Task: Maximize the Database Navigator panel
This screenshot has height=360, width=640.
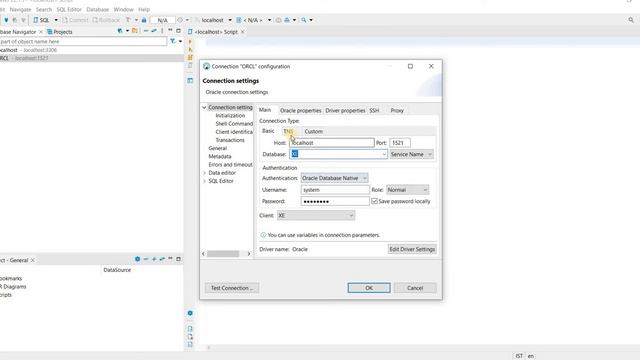Action: (x=178, y=31)
